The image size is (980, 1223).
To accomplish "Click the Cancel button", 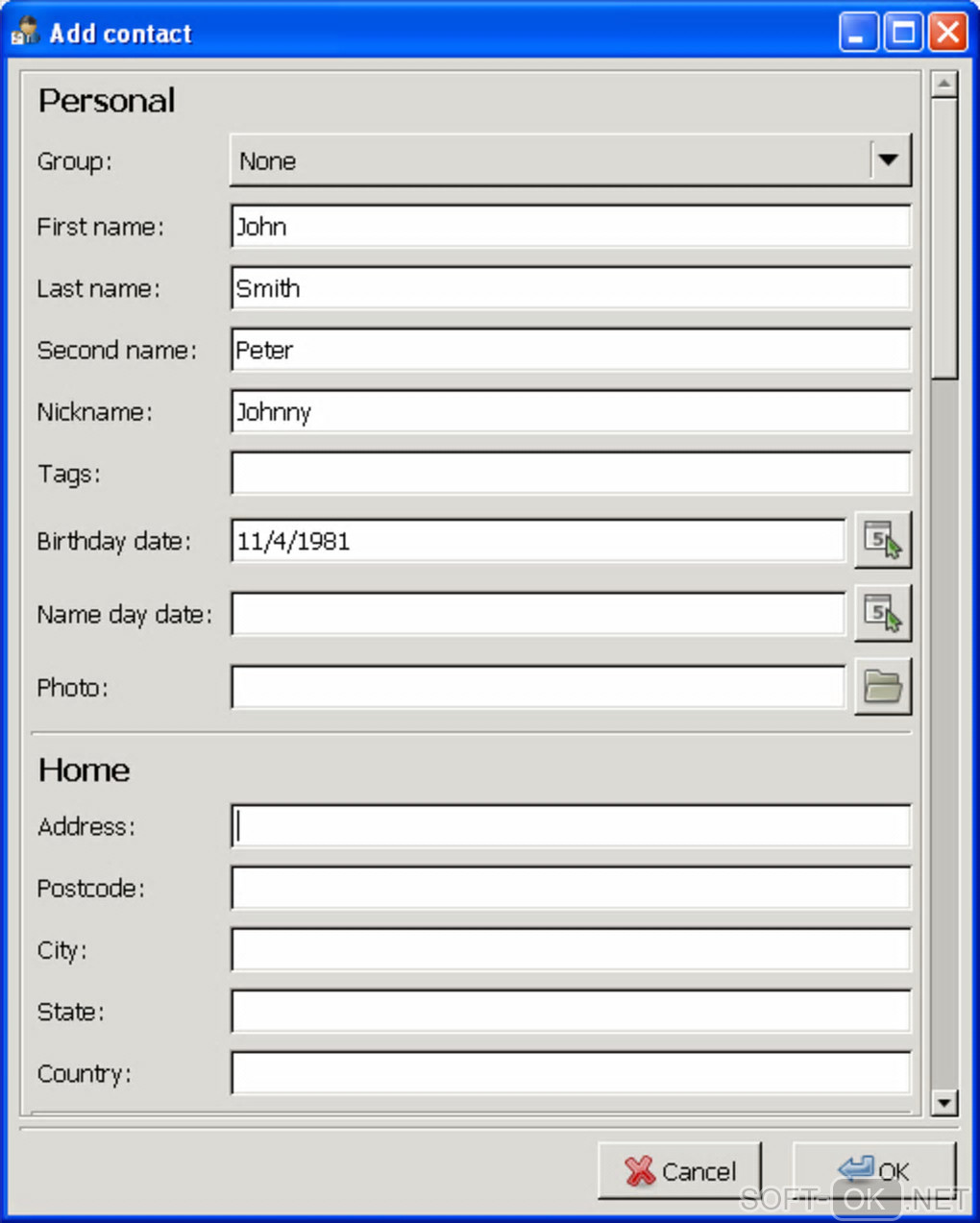I will 679,1170.
